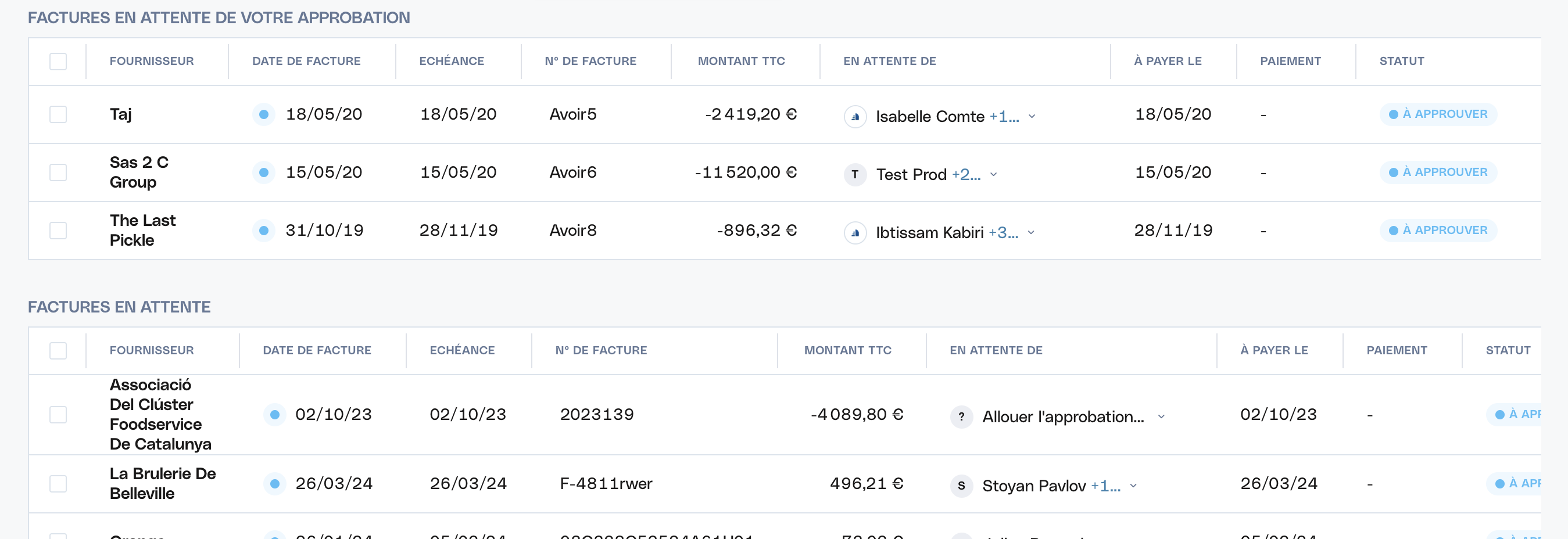Click the question mark avatar for Allouer l'approbation
This screenshot has width=1568, height=539.
click(961, 416)
